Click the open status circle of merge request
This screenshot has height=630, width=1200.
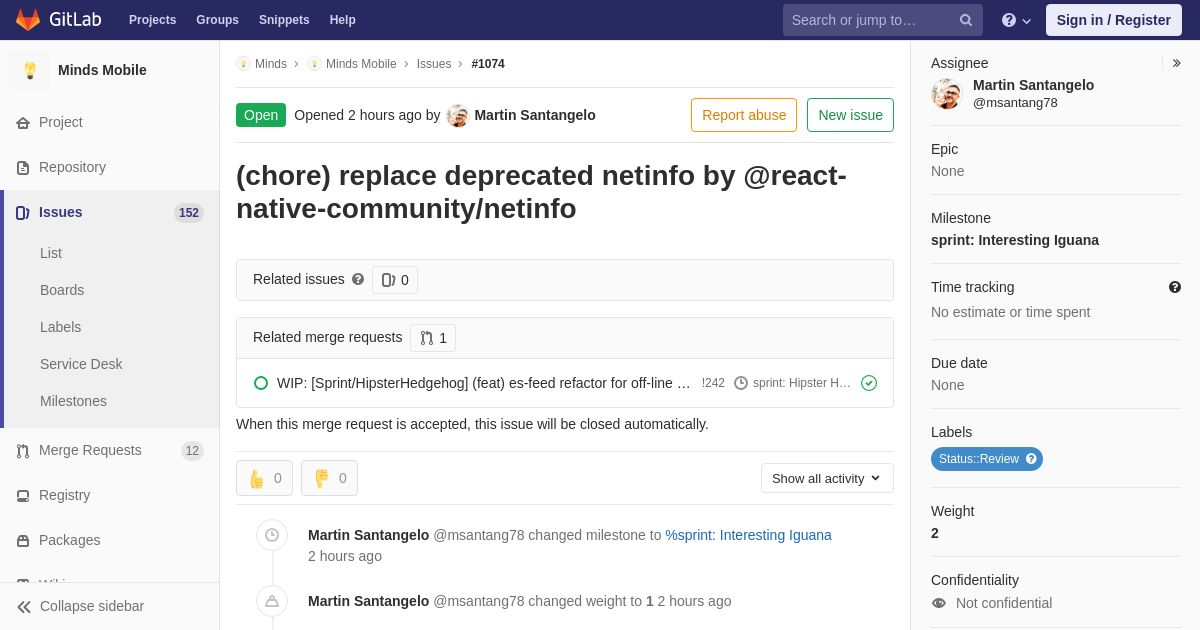[x=261, y=383]
